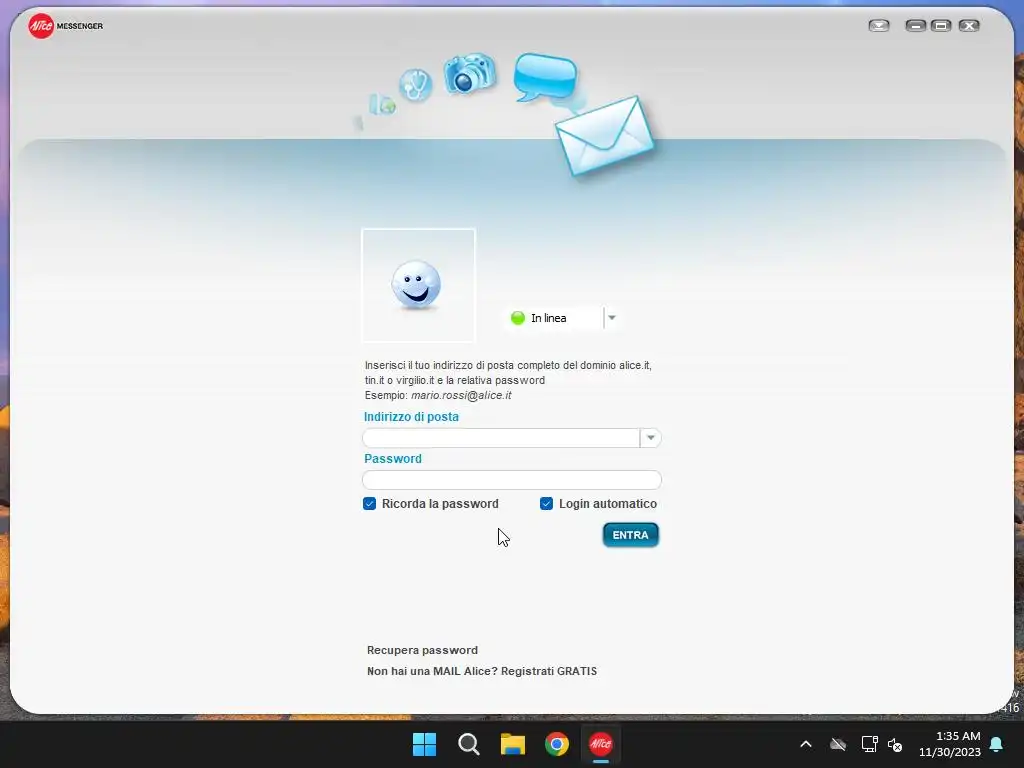Click the Alice Messenger logo in title bar
The image size is (1024, 768).
pyautogui.click(x=65, y=26)
